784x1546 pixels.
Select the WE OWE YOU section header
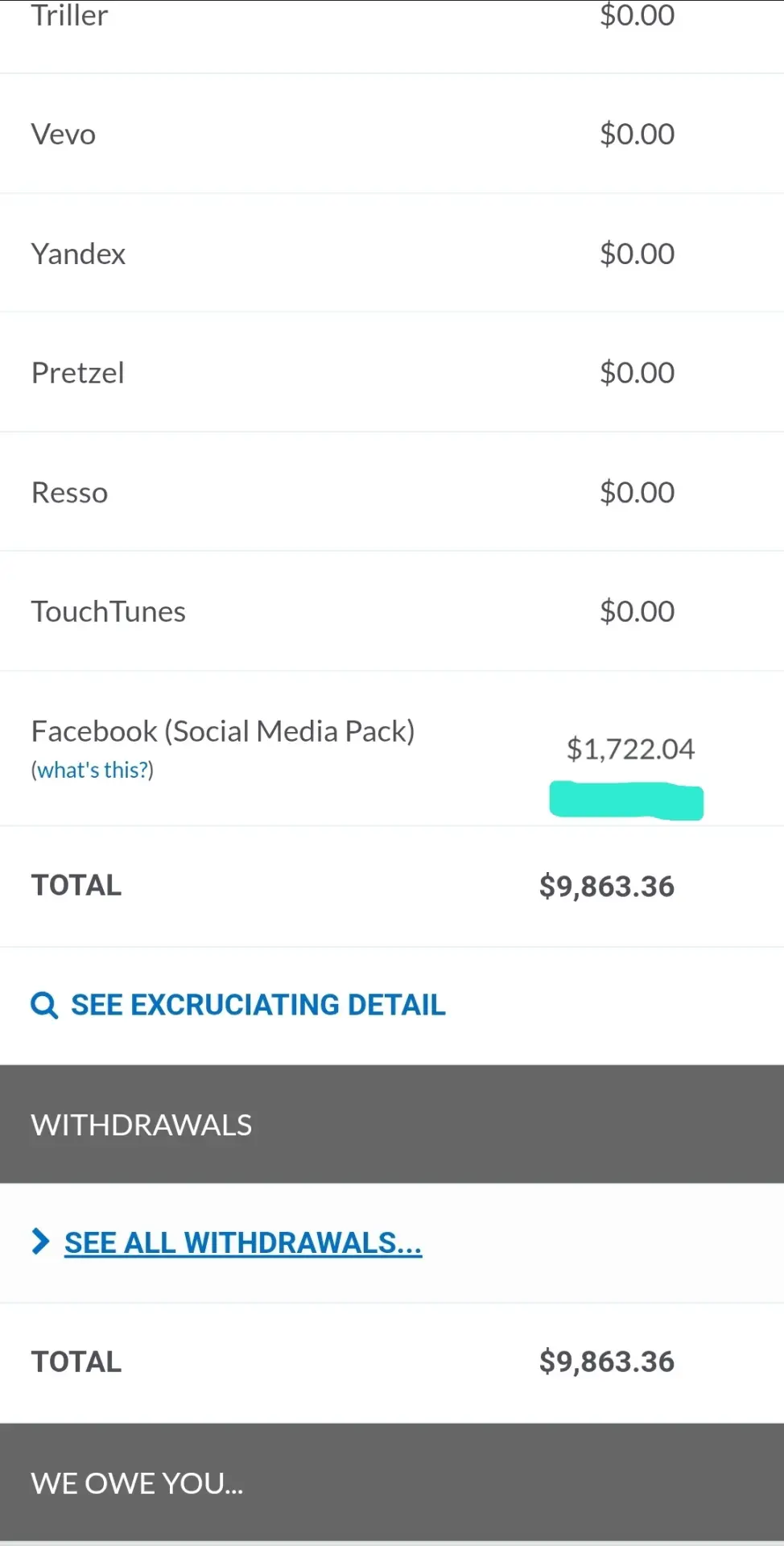392,1482
